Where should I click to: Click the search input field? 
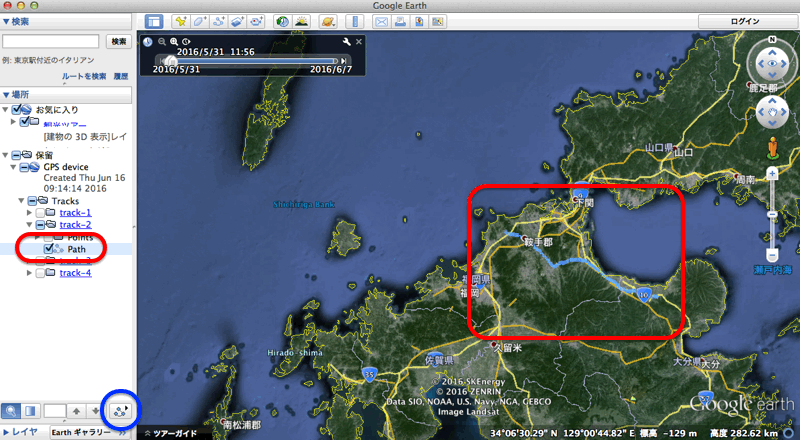tap(51, 41)
